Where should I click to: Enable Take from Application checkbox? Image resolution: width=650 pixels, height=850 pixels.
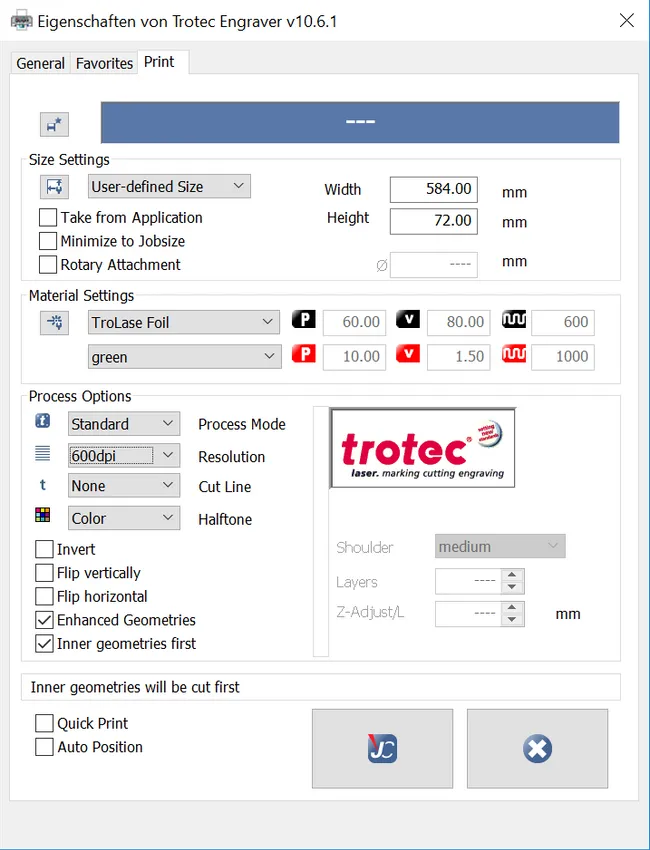[48, 218]
